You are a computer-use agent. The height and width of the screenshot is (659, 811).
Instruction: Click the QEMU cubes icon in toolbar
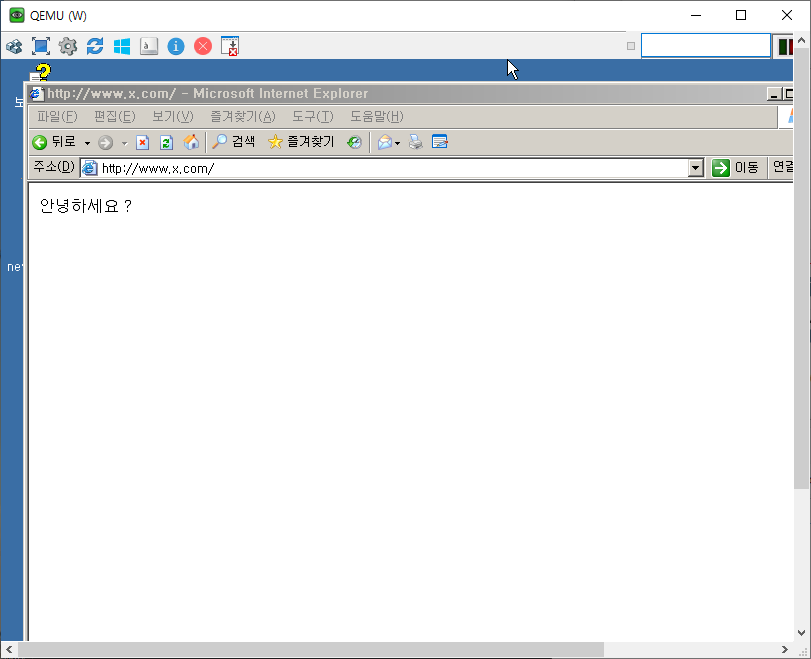coord(14,47)
